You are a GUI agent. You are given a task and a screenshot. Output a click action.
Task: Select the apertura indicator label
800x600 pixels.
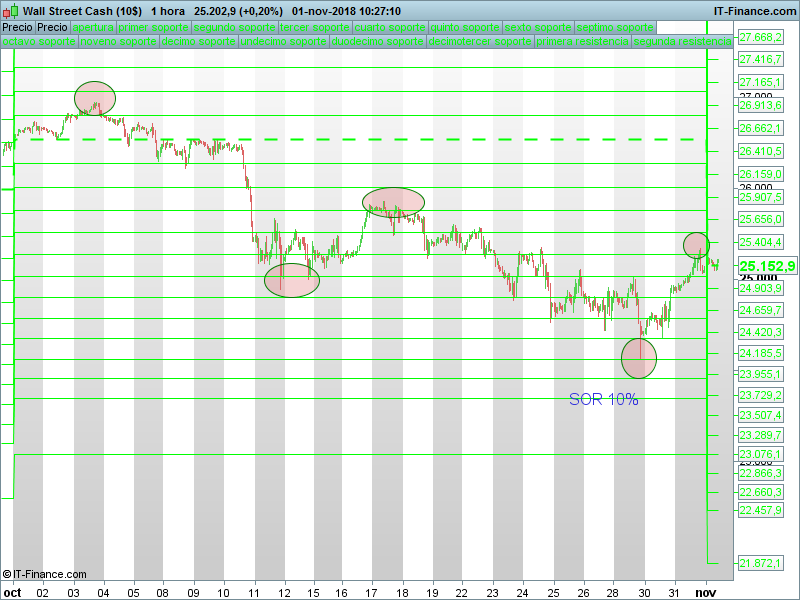(93, 28)
